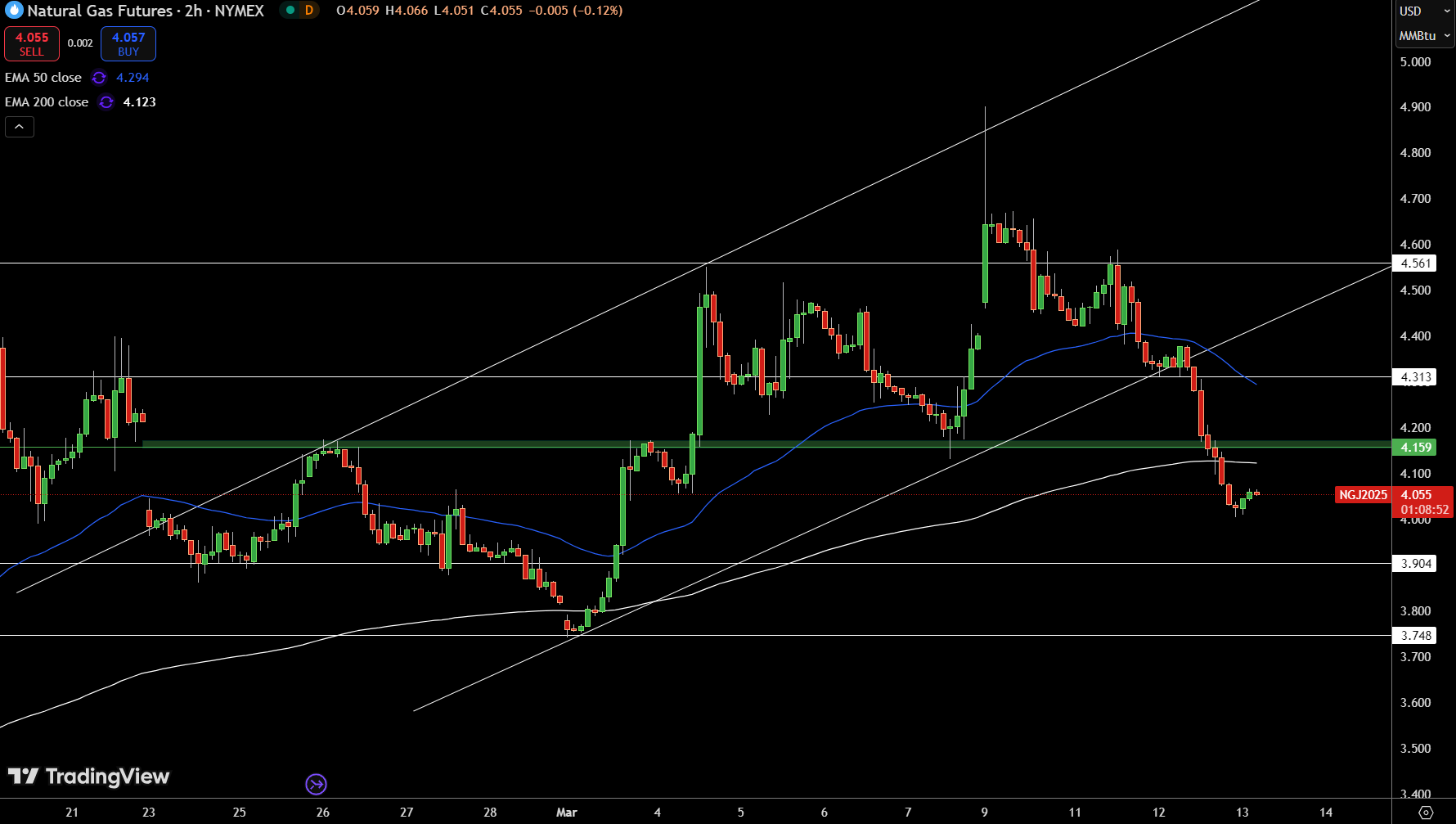Click the purple go-to-latest-bar arrow icon
The width and height of the screenshot is (1456, 824).
pyautogui.click(x=316, y=785)
